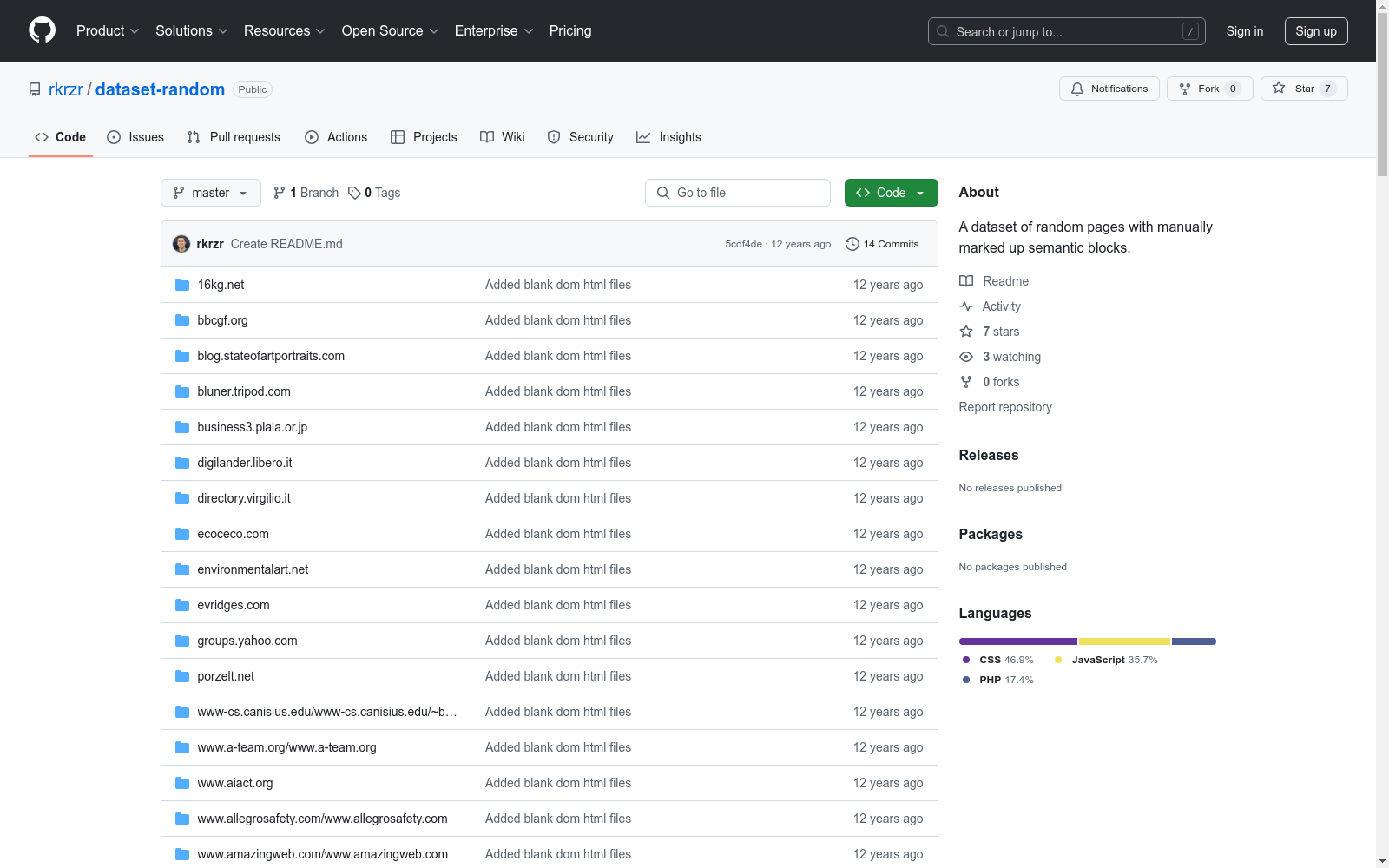Expand the Enterprise menu
Viewport: 1389px width, 868px height.
click(494, 31)
